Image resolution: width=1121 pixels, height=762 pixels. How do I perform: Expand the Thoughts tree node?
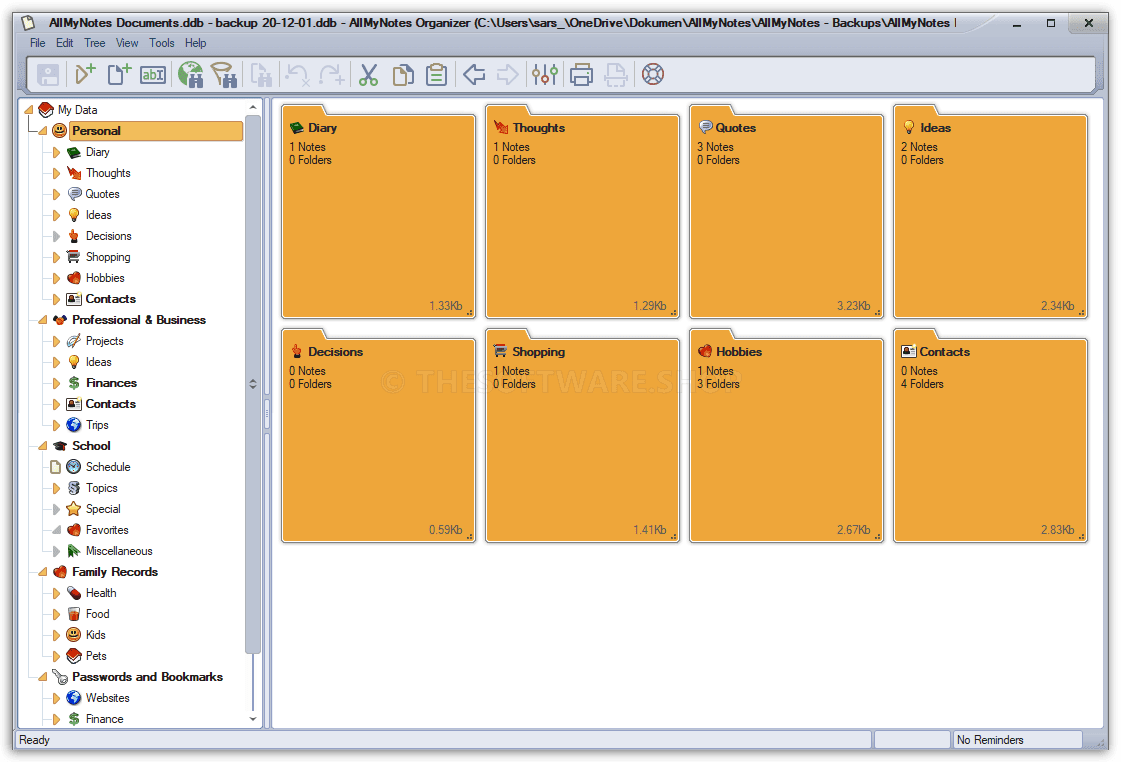56,173
